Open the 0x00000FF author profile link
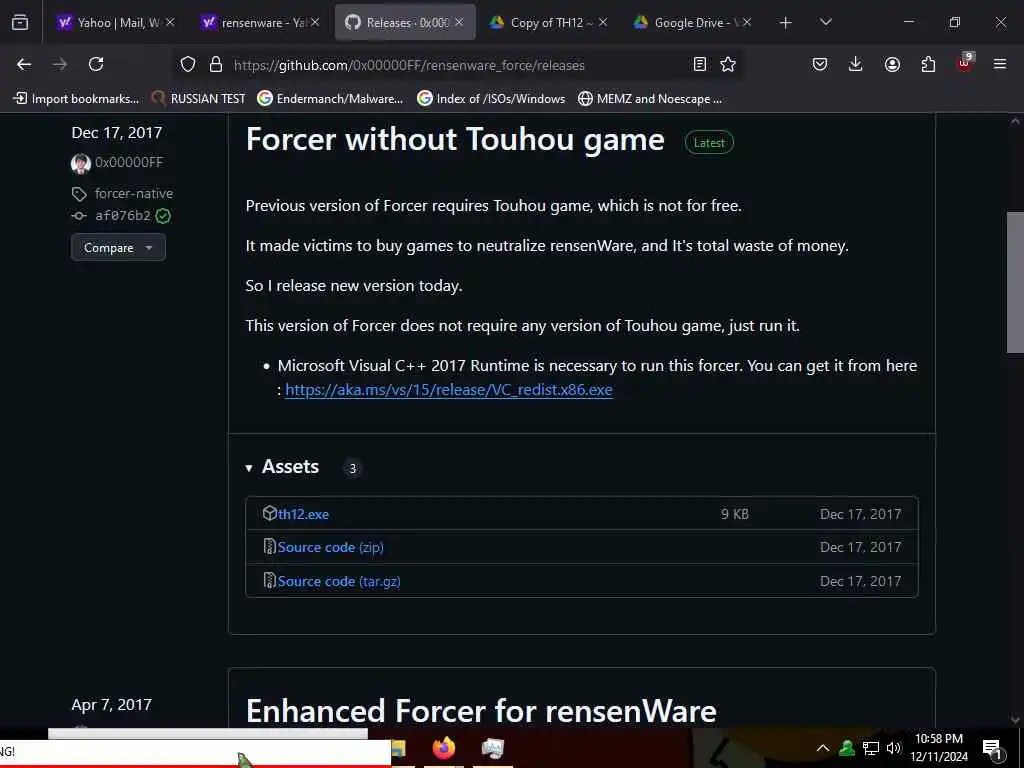Screen dimensions: 1024x768 [129, 163]
